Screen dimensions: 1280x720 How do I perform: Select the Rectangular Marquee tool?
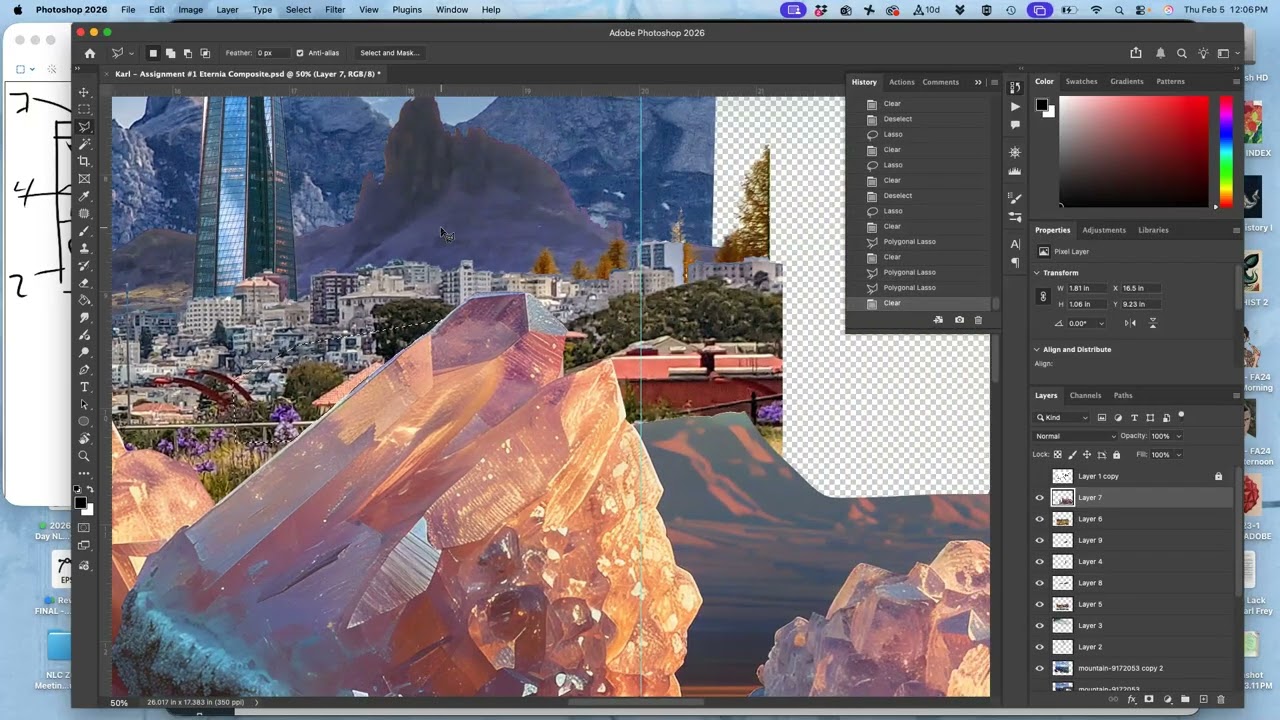[84, 109]
